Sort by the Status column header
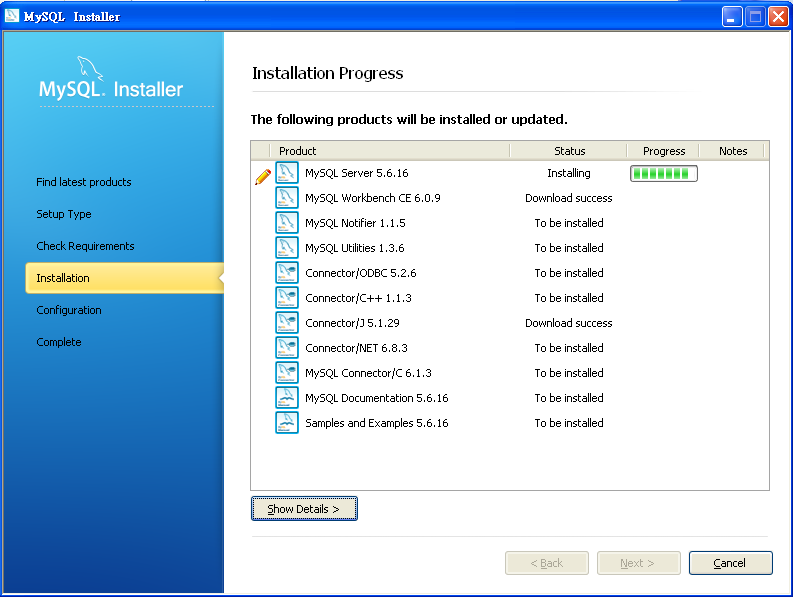The height and width of the screenshot is (597, 793). click(x=569, y=151)
